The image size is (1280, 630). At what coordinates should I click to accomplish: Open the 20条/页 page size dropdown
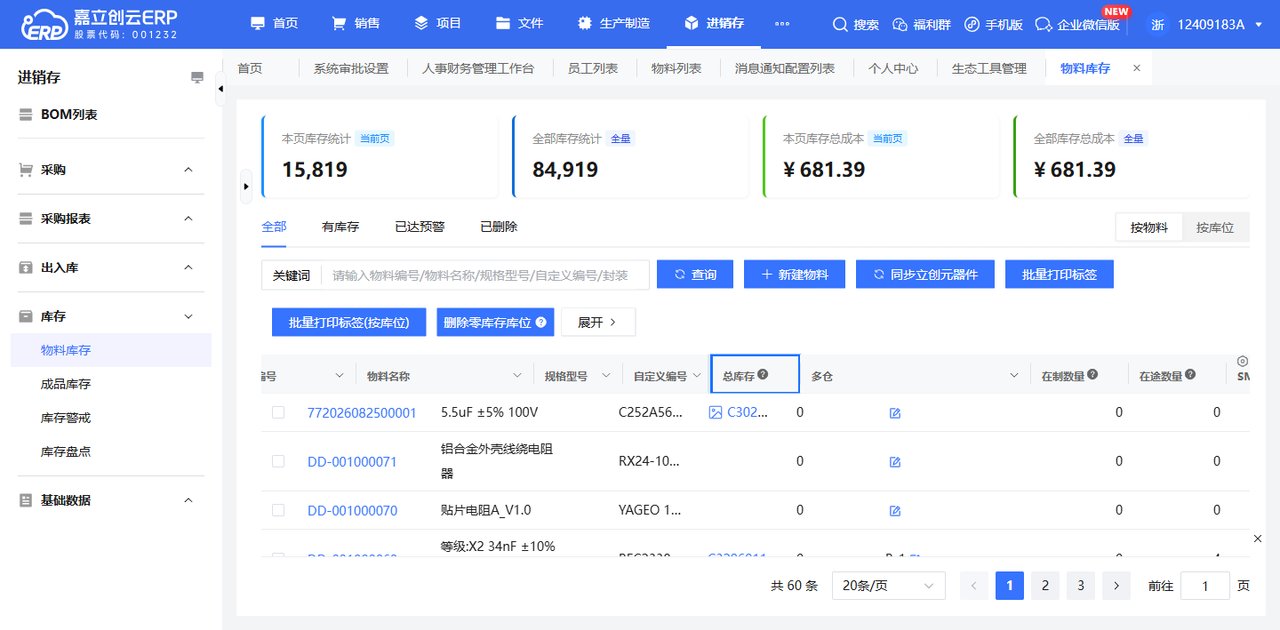(x=889, y=586)
